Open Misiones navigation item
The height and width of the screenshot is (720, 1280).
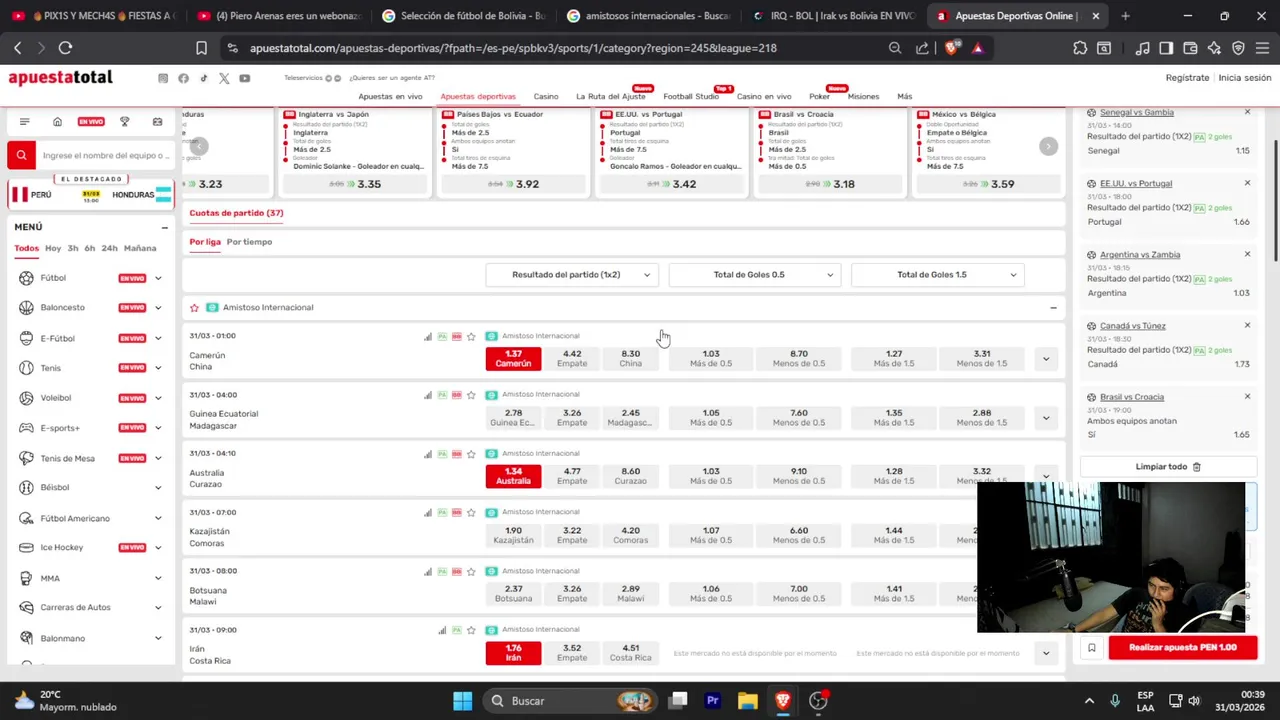coord(863,97)
